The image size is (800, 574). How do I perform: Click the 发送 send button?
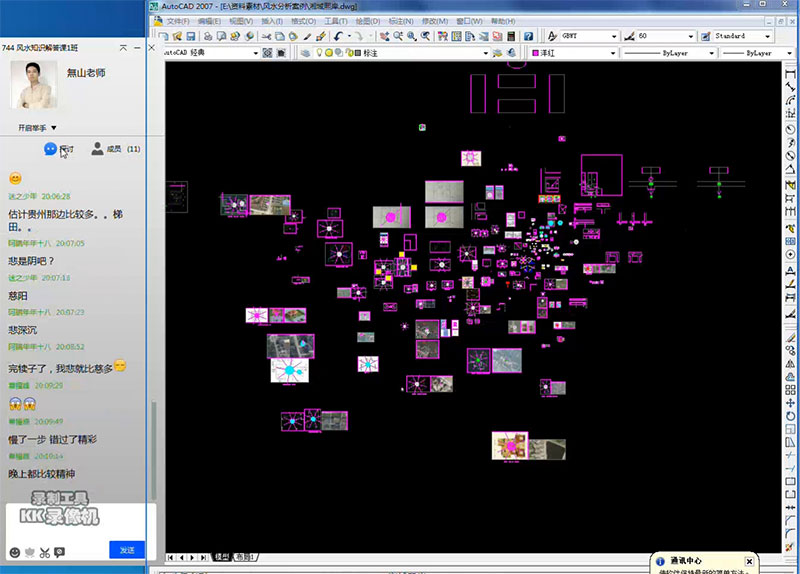(x=127, y=550)
